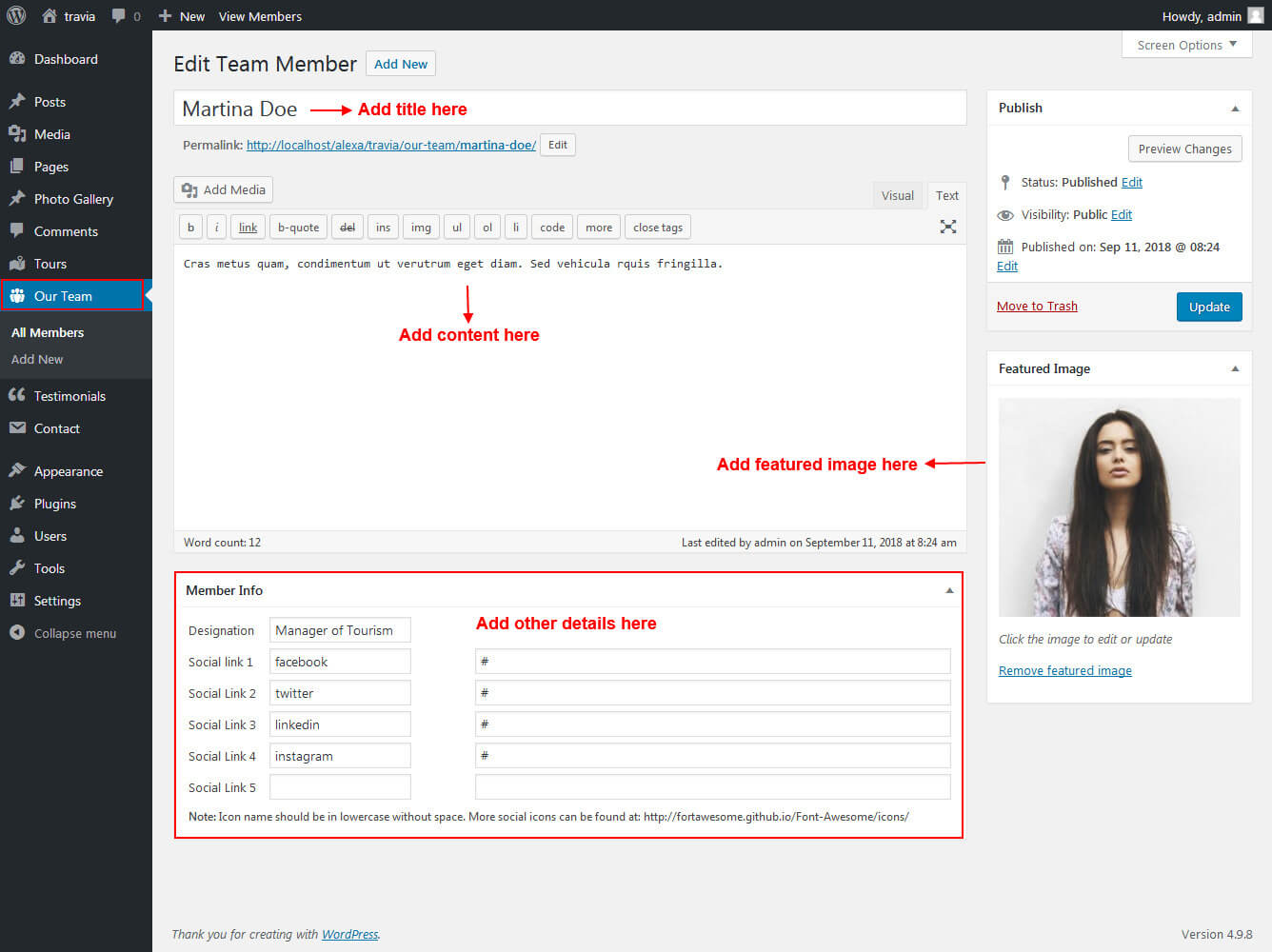Expand the Screen Options dropdown
The height and width of the screenshot is (952, 1272).
pyautogui.click(x=1187, y=45)
